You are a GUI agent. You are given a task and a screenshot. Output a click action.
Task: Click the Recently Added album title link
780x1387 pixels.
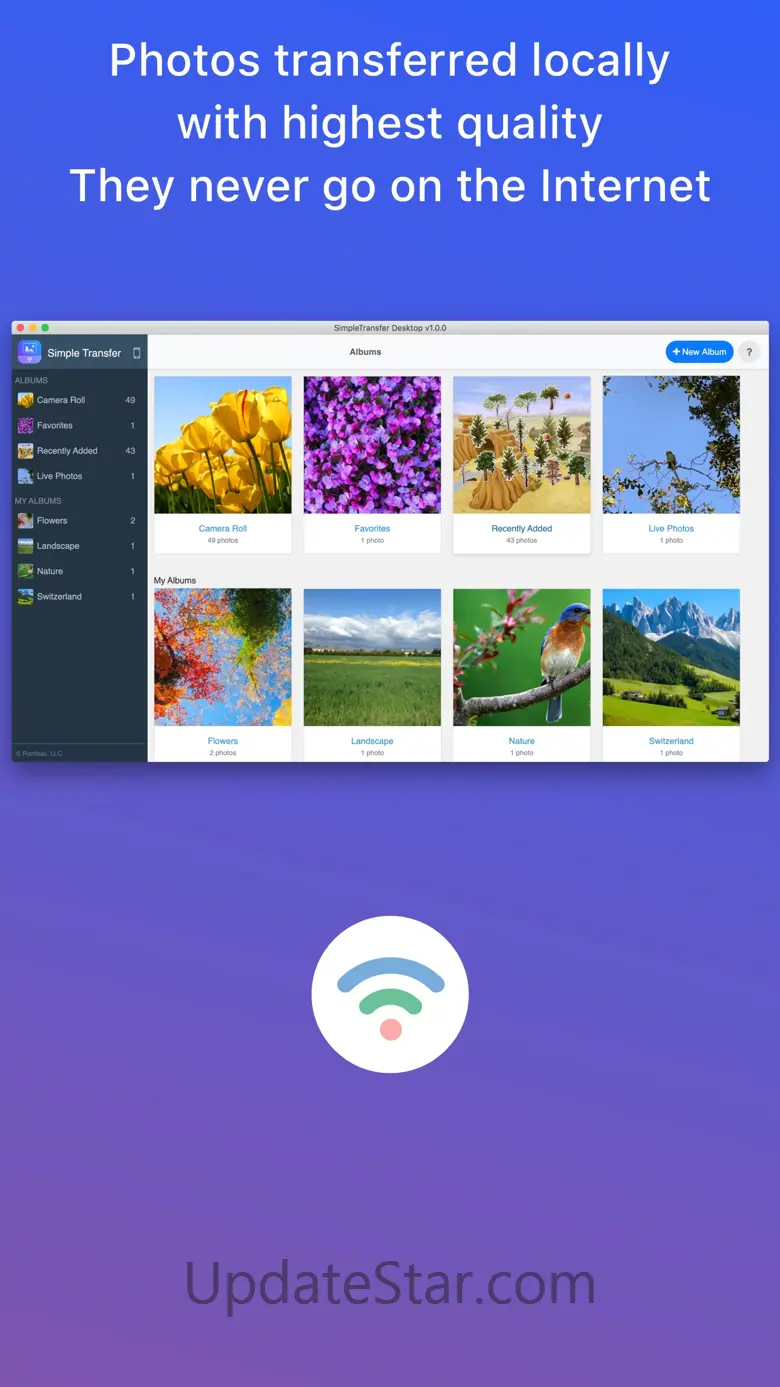point(522,529)
